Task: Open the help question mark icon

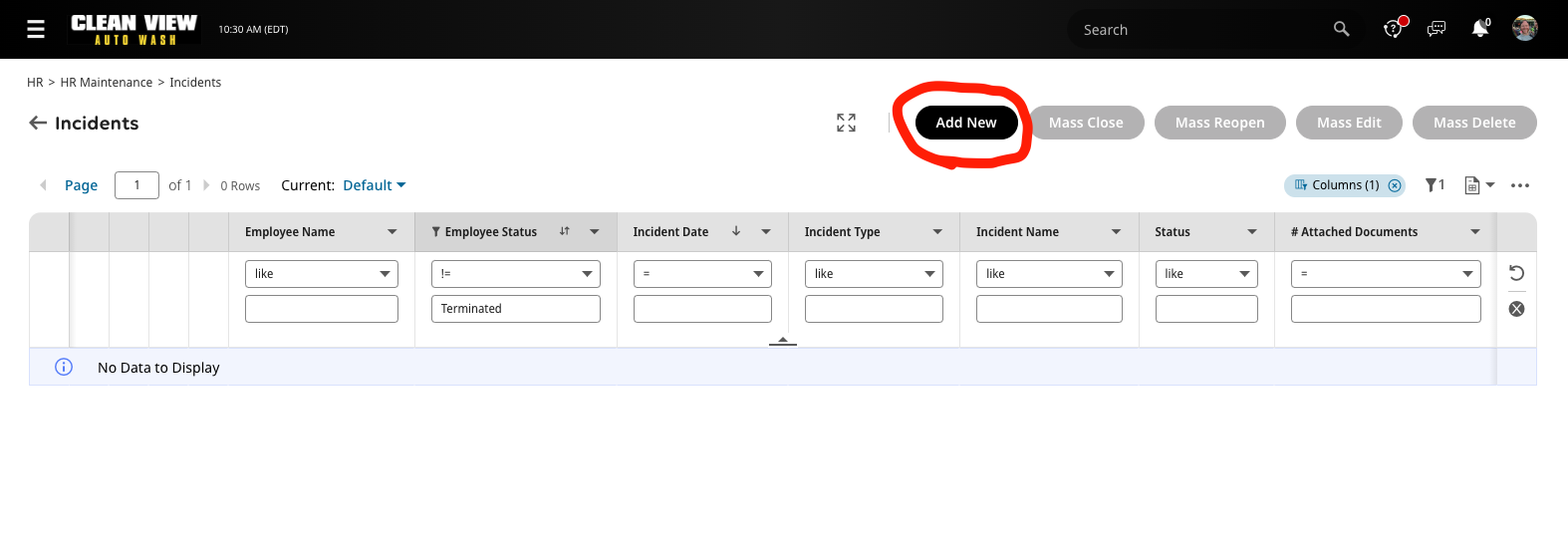Action: pos(1393,29)
